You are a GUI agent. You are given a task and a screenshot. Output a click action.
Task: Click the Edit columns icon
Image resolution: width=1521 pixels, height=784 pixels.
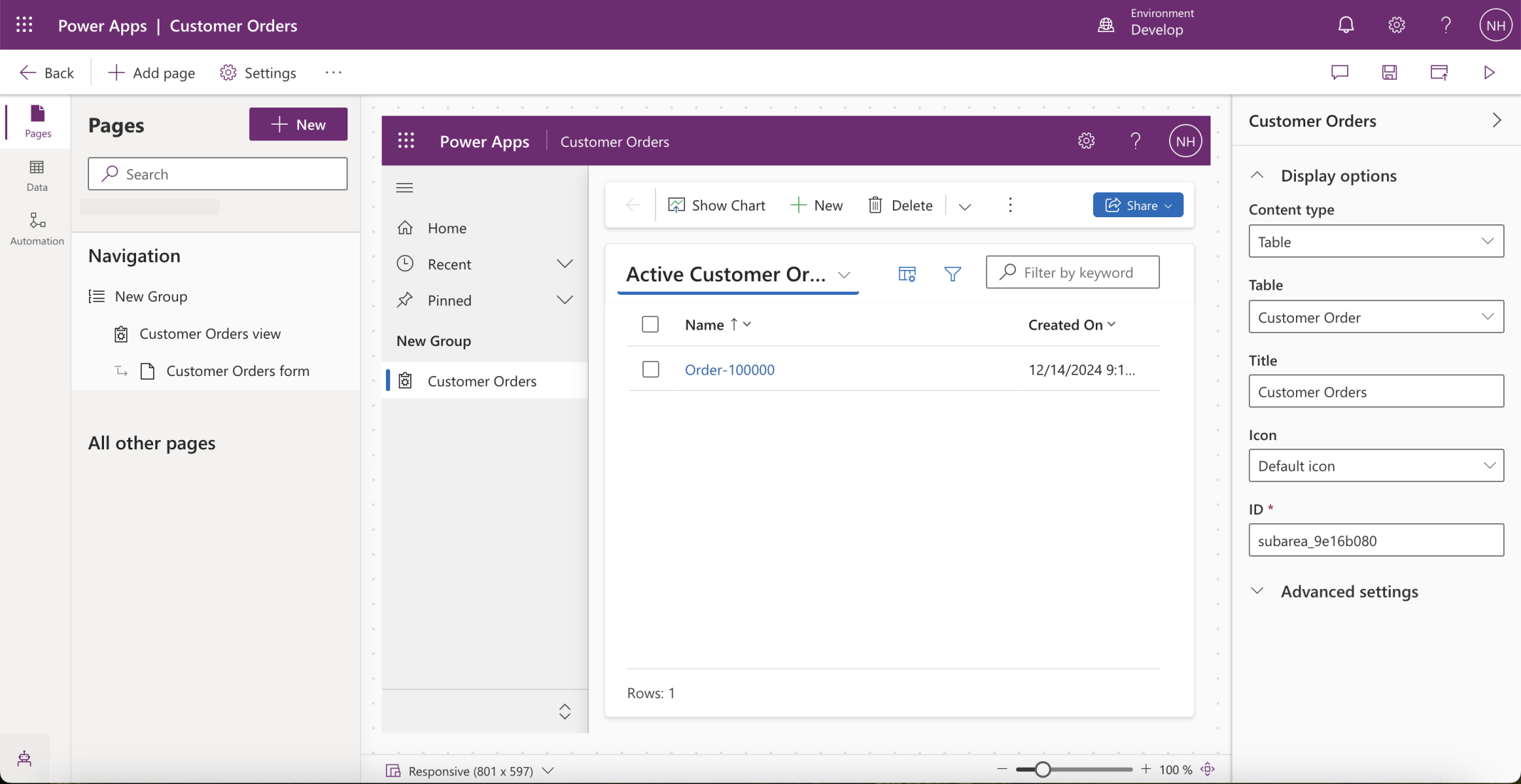click(906, 274)
